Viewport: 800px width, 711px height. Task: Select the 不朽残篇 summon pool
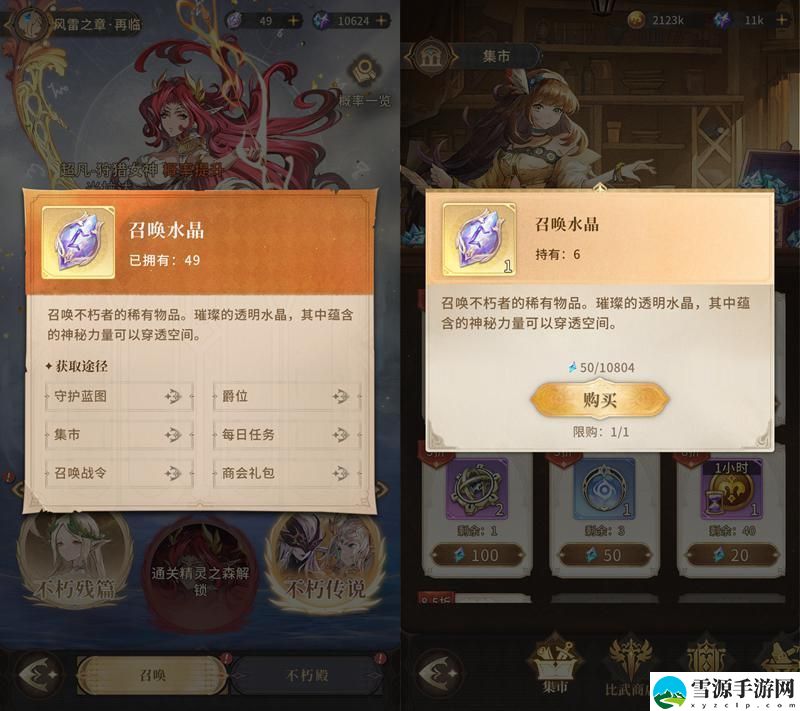point(76,561)
